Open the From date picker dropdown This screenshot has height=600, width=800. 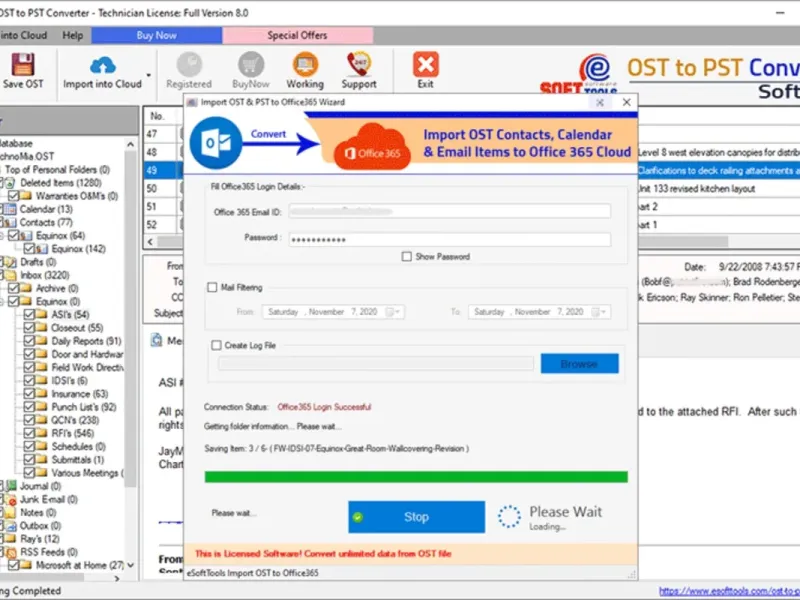[x=393, y=312]
